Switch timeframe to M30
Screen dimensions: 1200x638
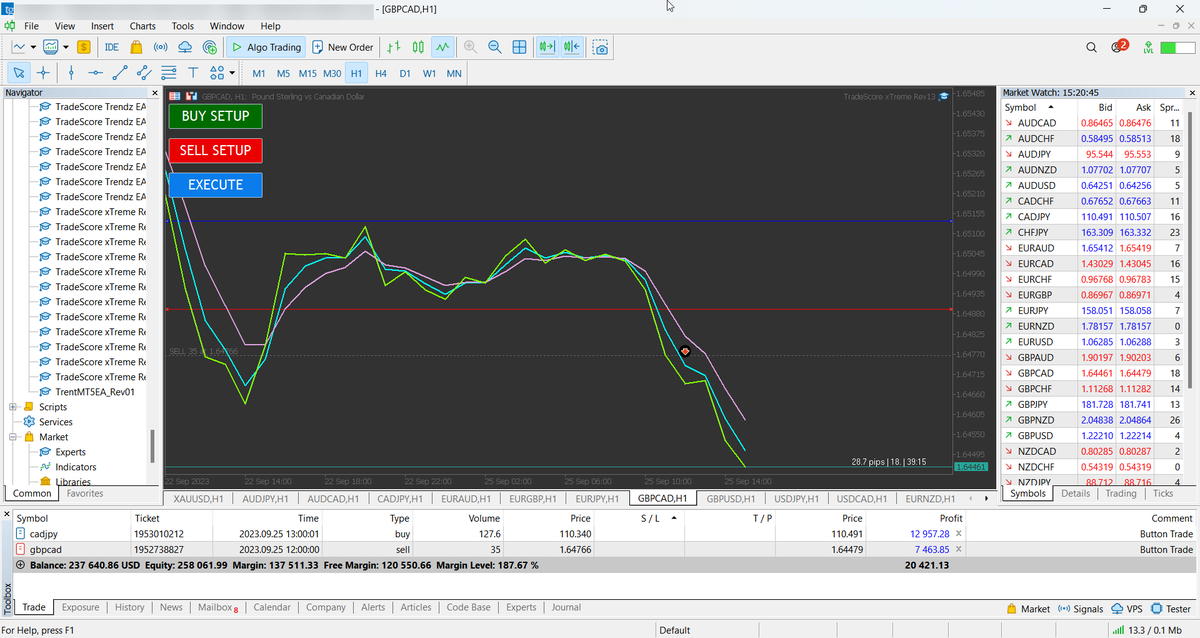coord(332,73)
